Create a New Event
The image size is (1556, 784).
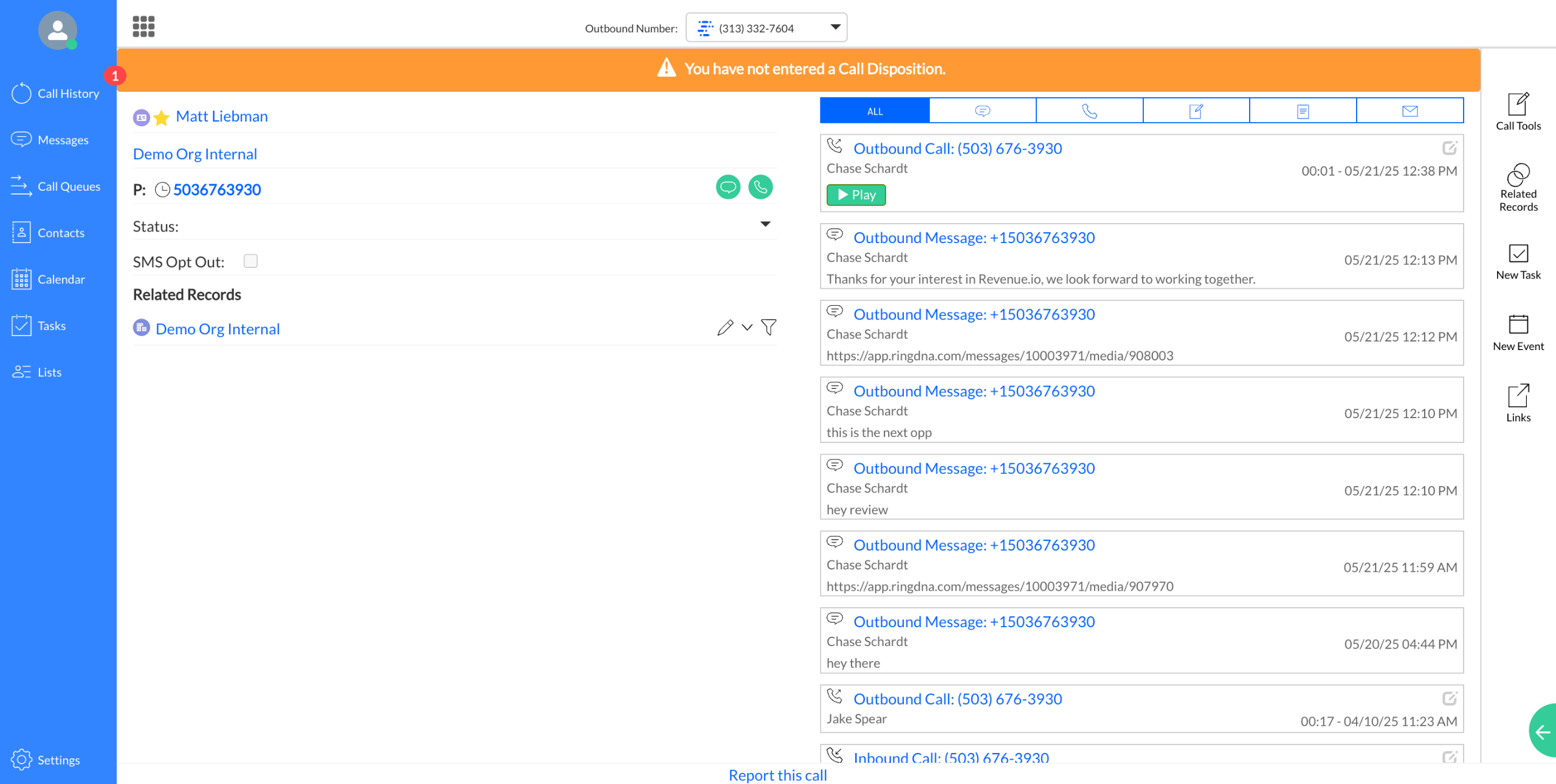tap(1518, 333)
